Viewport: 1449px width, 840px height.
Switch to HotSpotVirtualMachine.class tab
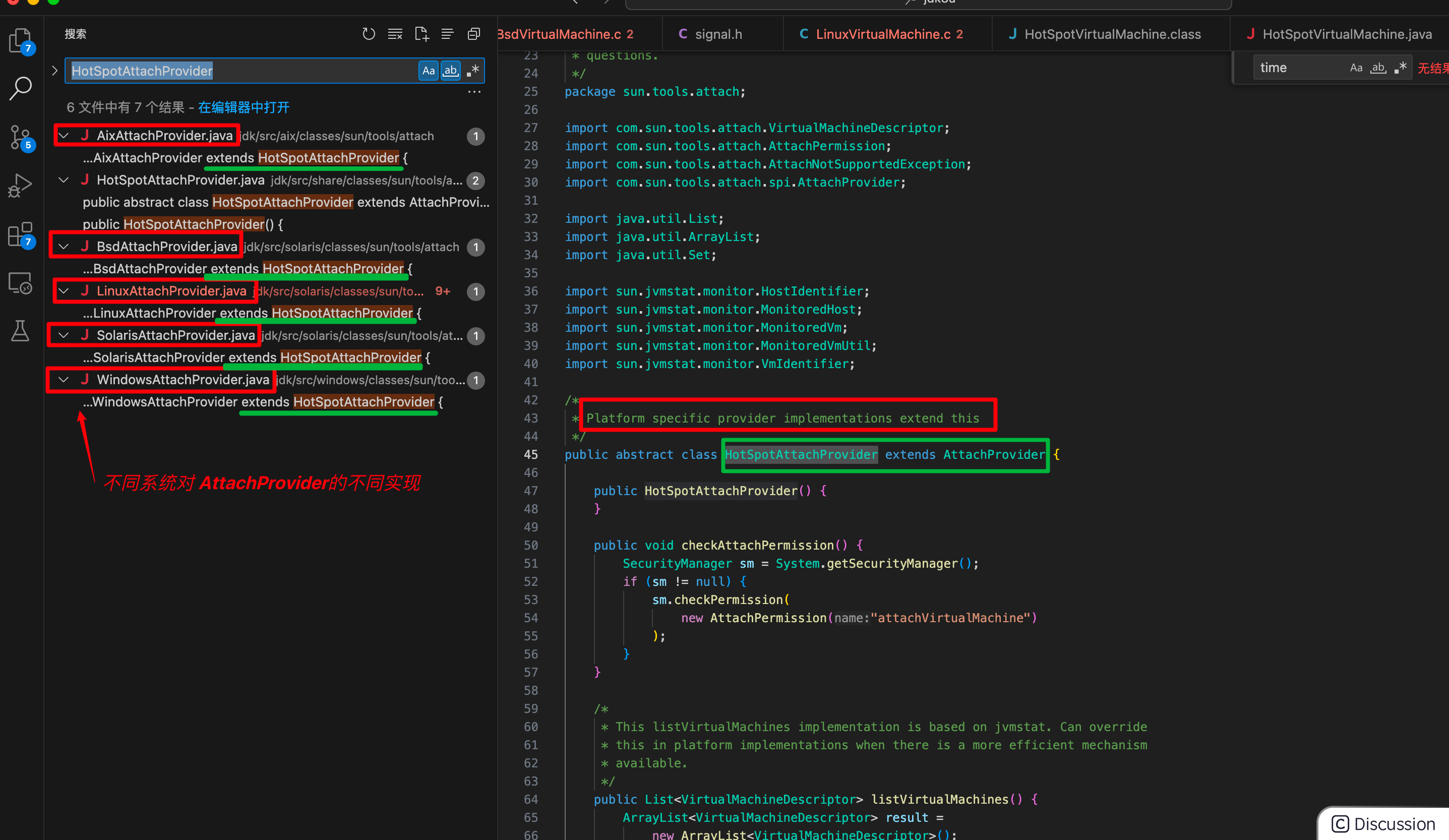click(1111, 34)
